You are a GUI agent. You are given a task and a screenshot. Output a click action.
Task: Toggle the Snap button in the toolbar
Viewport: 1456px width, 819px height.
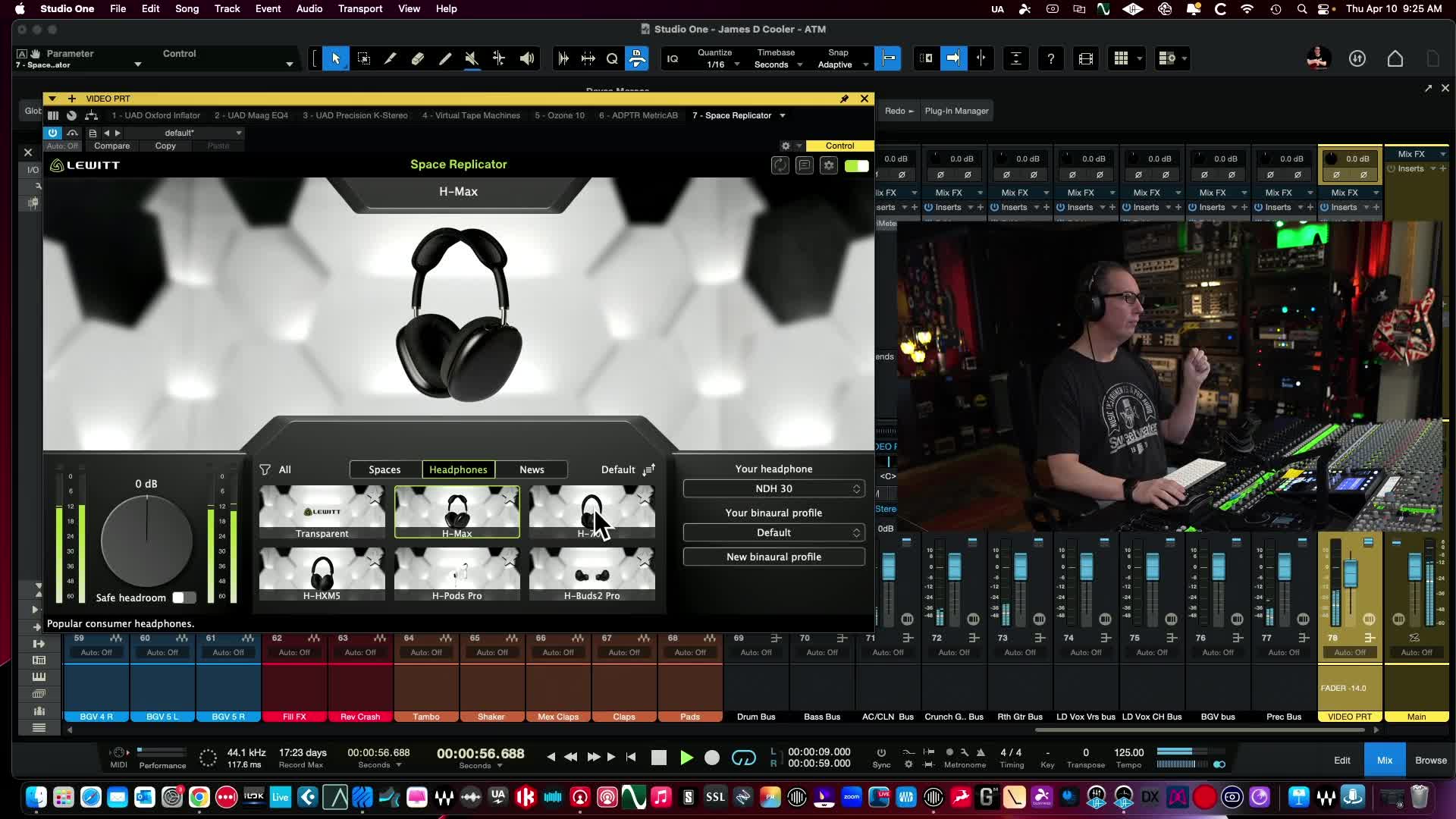click(888, 58)
